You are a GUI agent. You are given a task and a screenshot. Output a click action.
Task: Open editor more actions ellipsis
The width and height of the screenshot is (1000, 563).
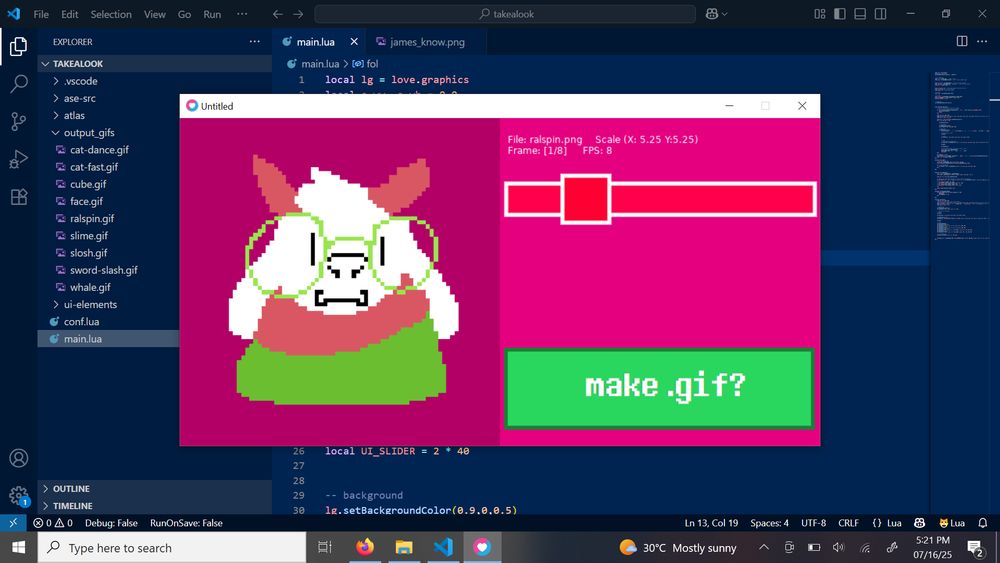pyautogui.click(x=982, y=41)
